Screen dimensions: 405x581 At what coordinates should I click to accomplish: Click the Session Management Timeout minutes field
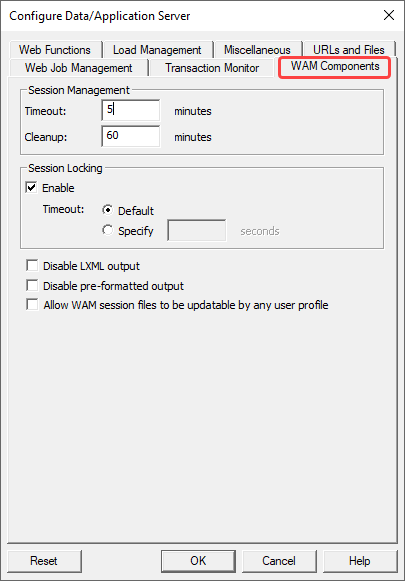[x=131, y=110]
